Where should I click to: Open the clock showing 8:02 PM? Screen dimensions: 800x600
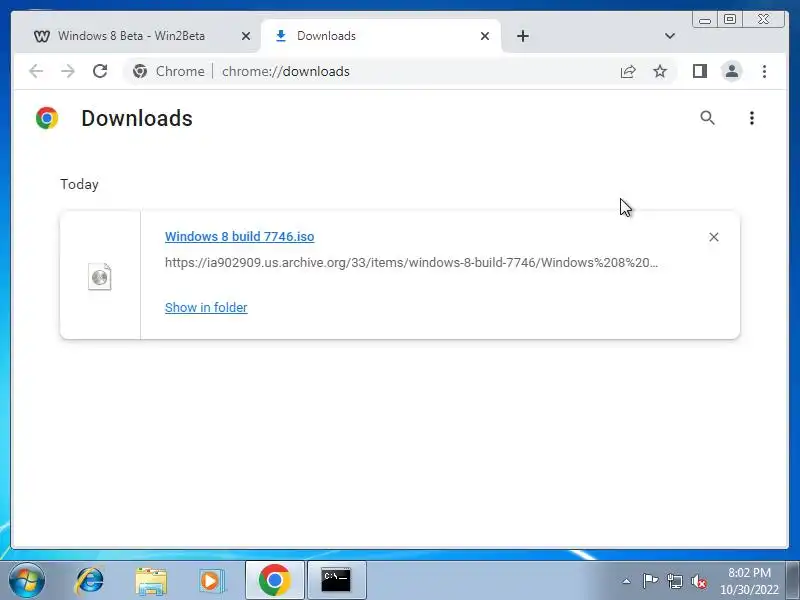(749, 581)
